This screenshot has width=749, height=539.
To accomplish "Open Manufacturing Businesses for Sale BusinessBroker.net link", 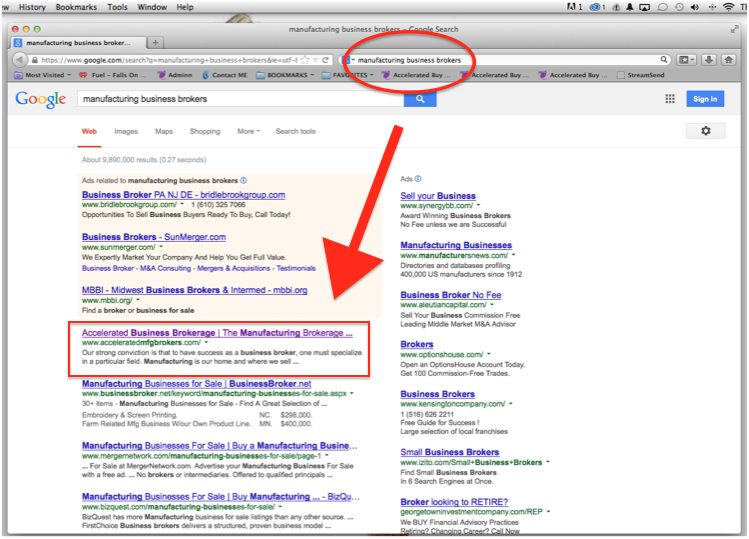I will click(196, 384).
